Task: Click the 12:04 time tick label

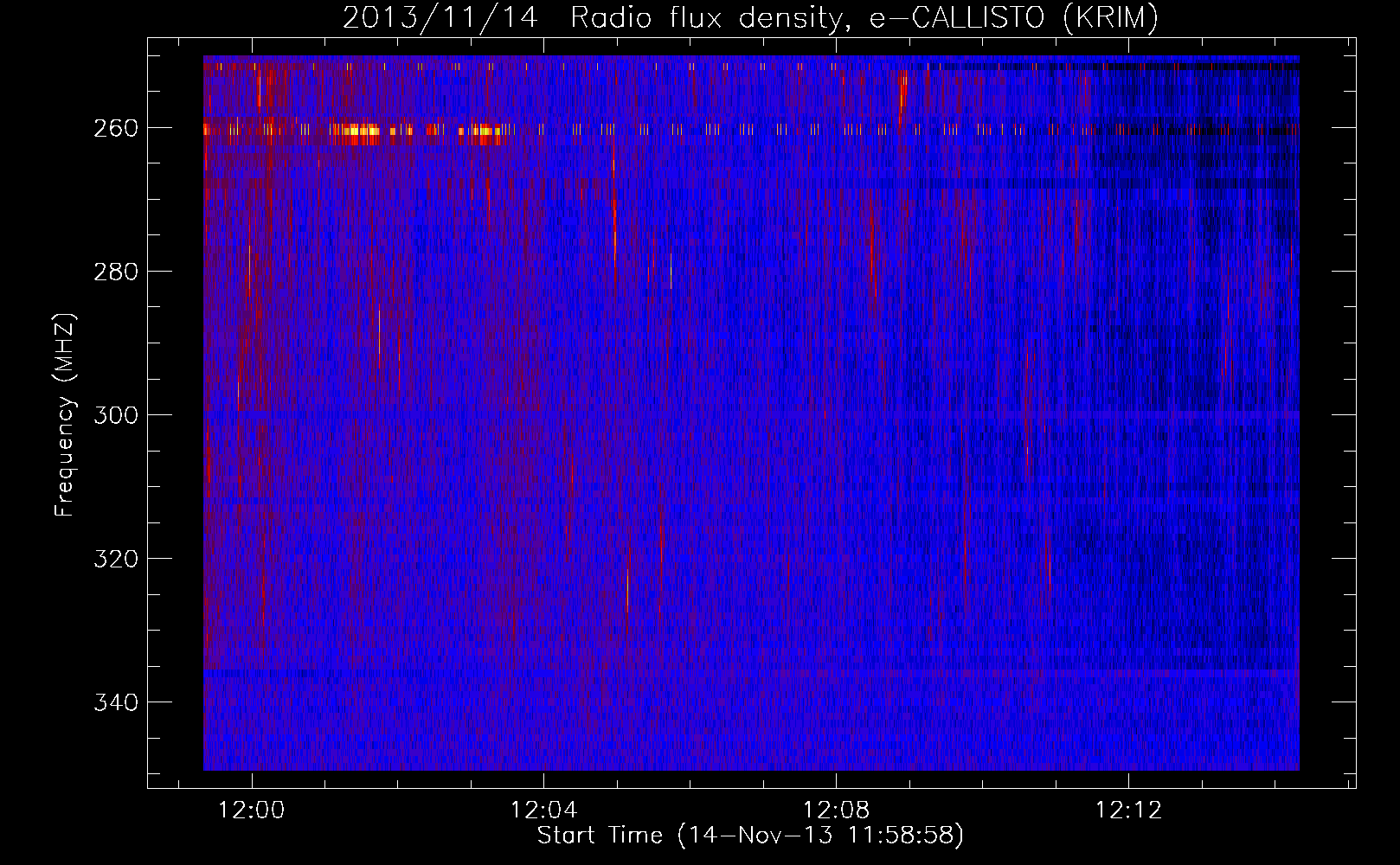Action: tap(544, 811)
